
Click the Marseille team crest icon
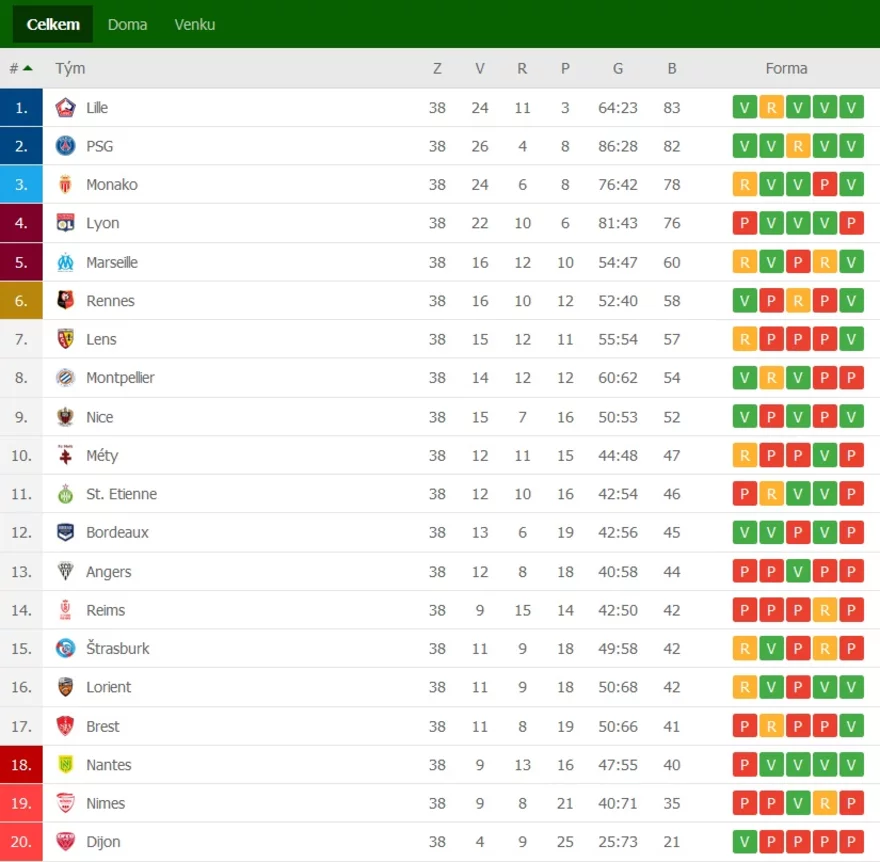tap(66, 262)
